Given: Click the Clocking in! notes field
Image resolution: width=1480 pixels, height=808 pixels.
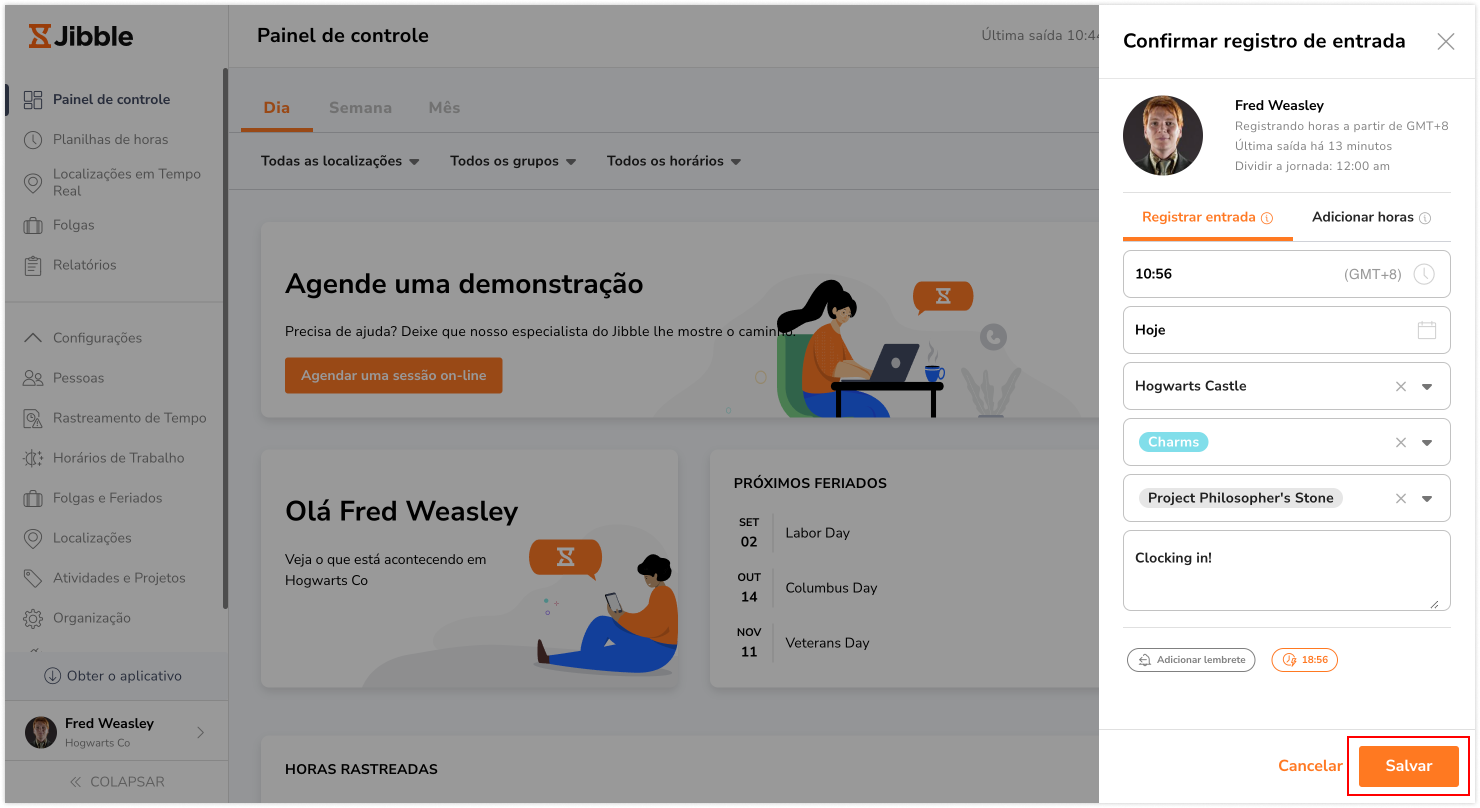Looking at the screenshot, I should 1287,570.
